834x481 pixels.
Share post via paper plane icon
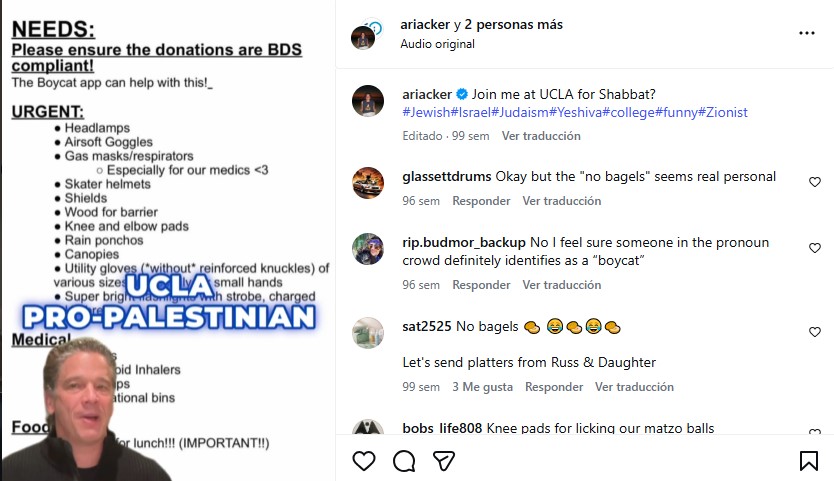[444, 461]
